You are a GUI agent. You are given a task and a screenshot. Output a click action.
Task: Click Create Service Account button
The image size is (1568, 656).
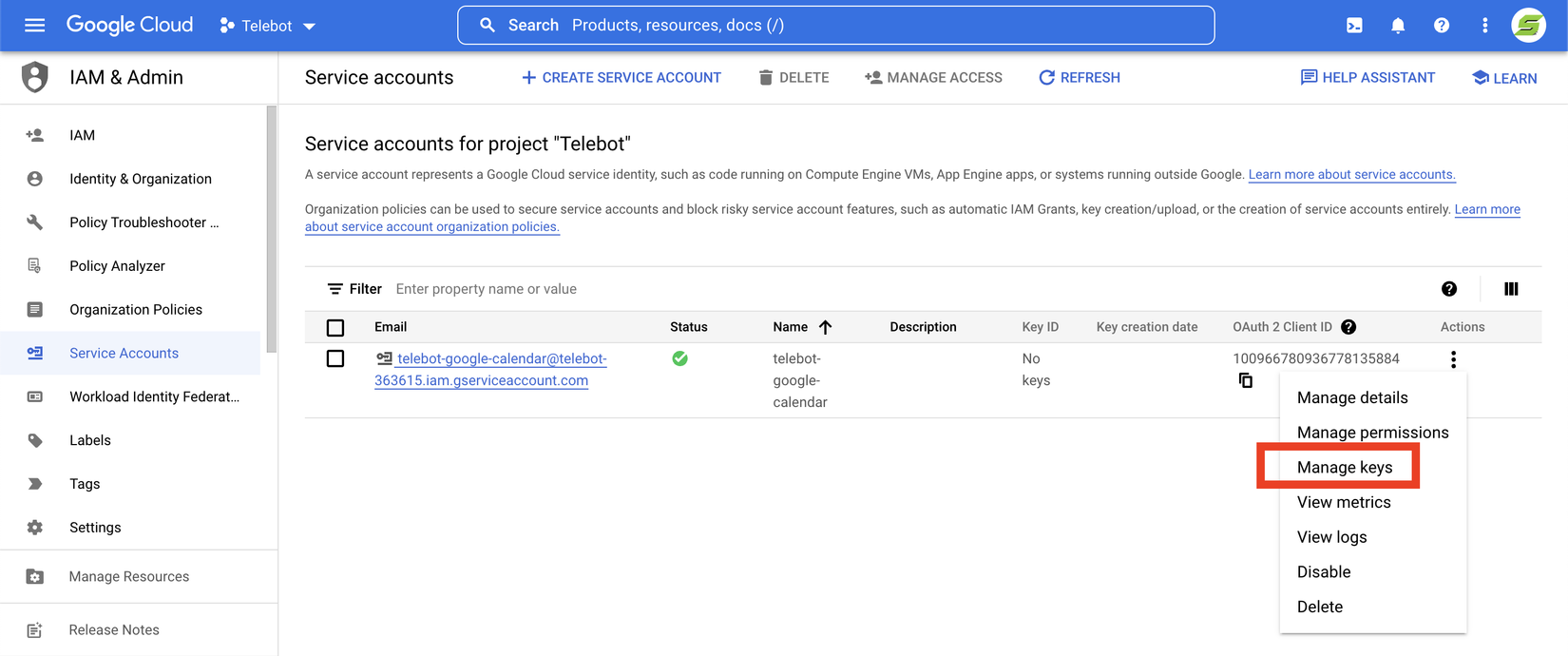[x=621, y=78]
